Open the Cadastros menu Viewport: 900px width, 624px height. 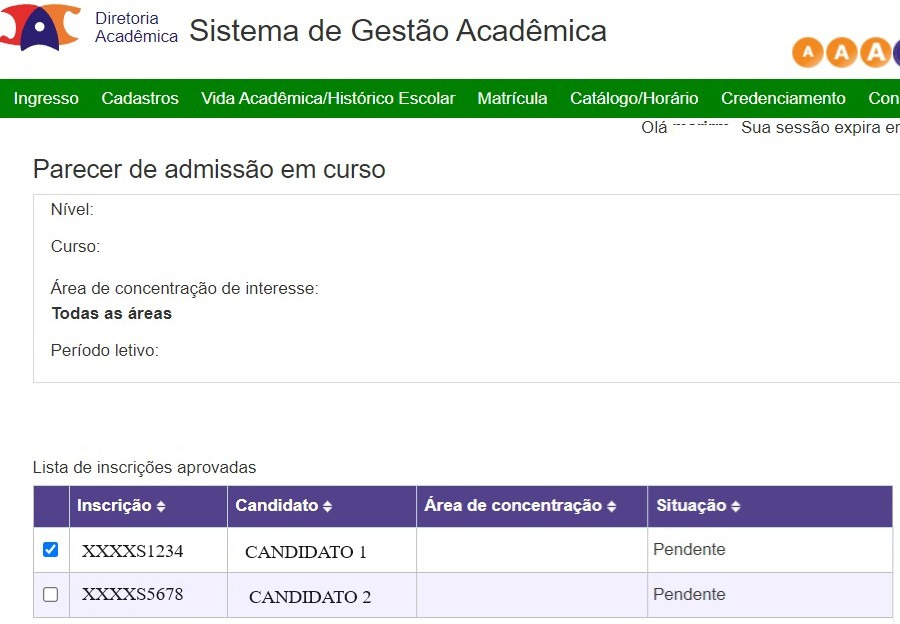tap(140, 98)
